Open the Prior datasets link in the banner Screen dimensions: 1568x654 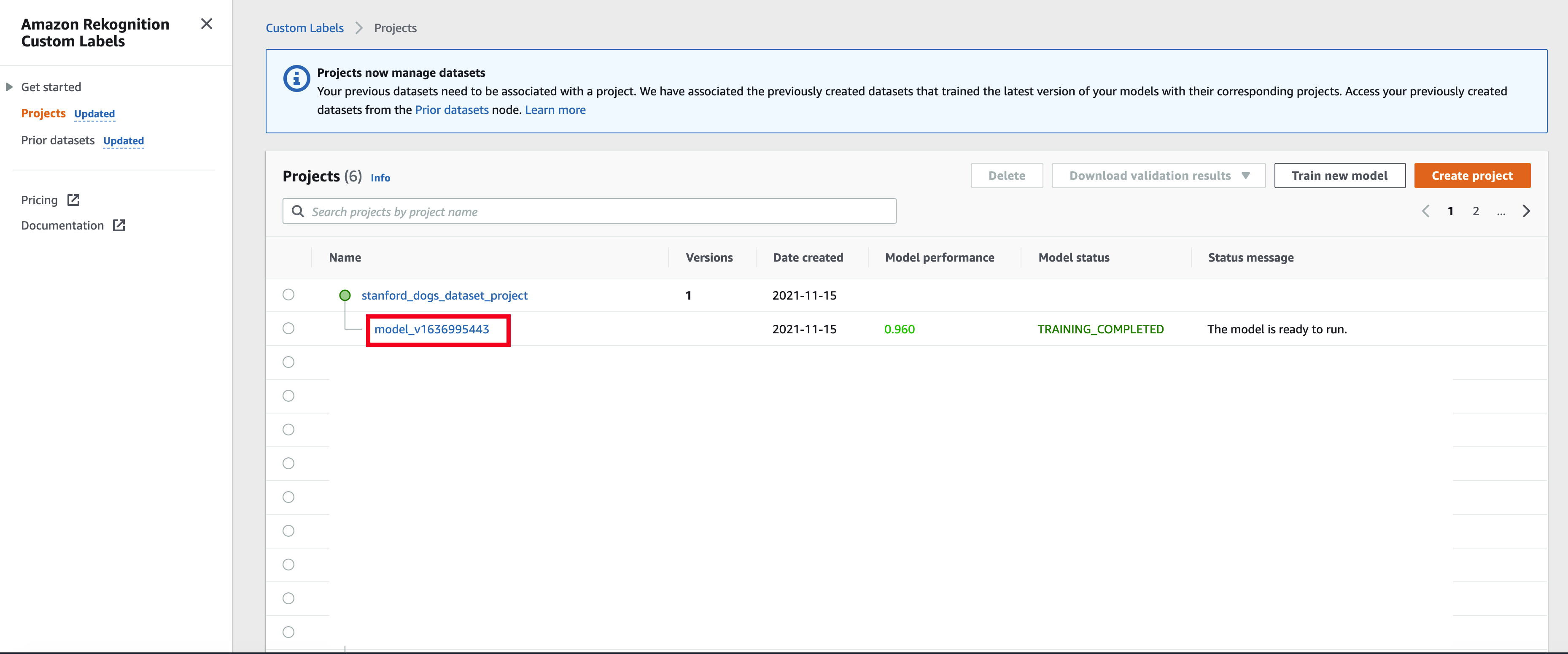pyautogui.click(x=452, y=110)
